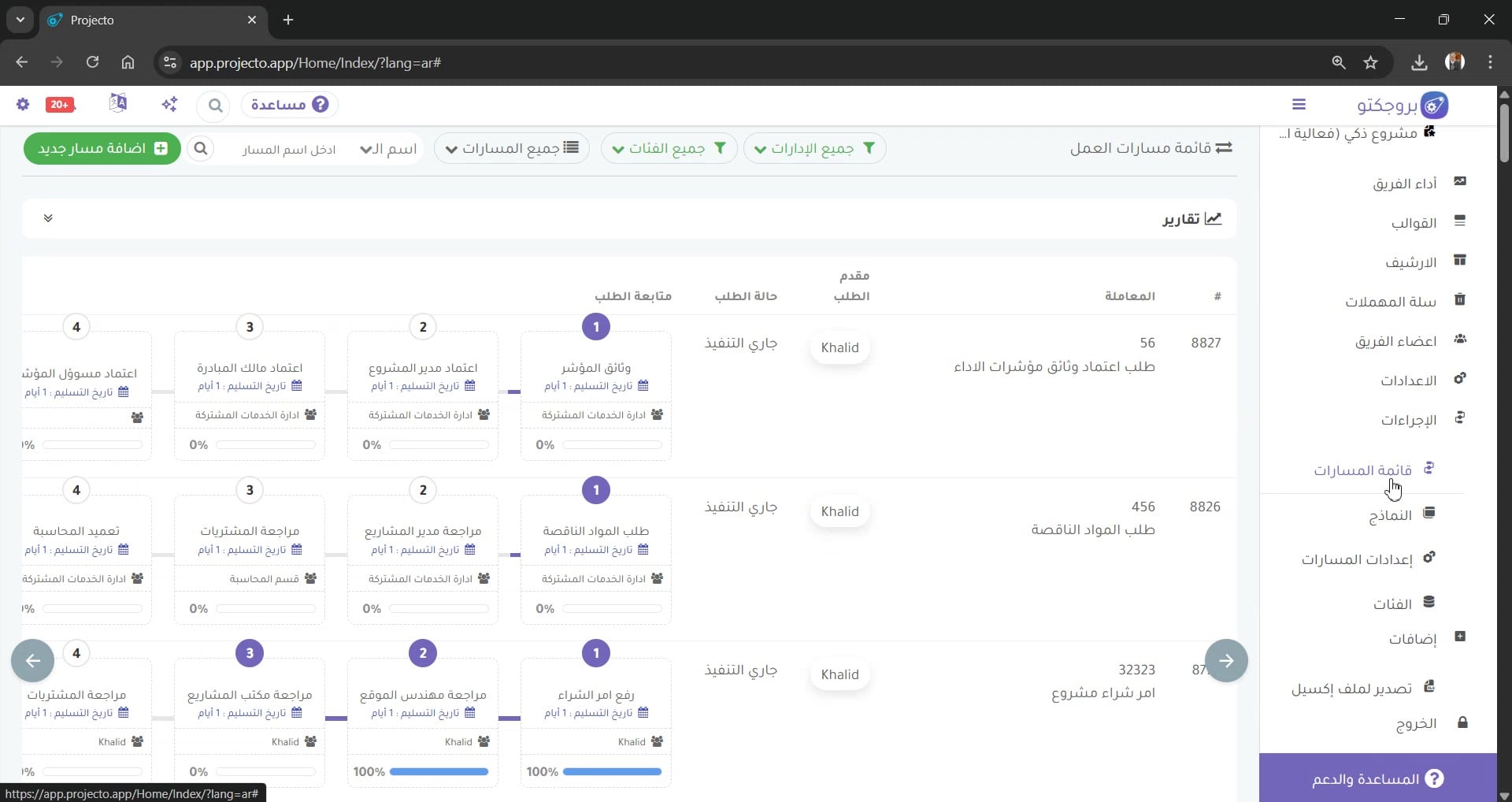
Task: Toggle the hamburger sidebar menu icon
Action: tap(1299, 104)
